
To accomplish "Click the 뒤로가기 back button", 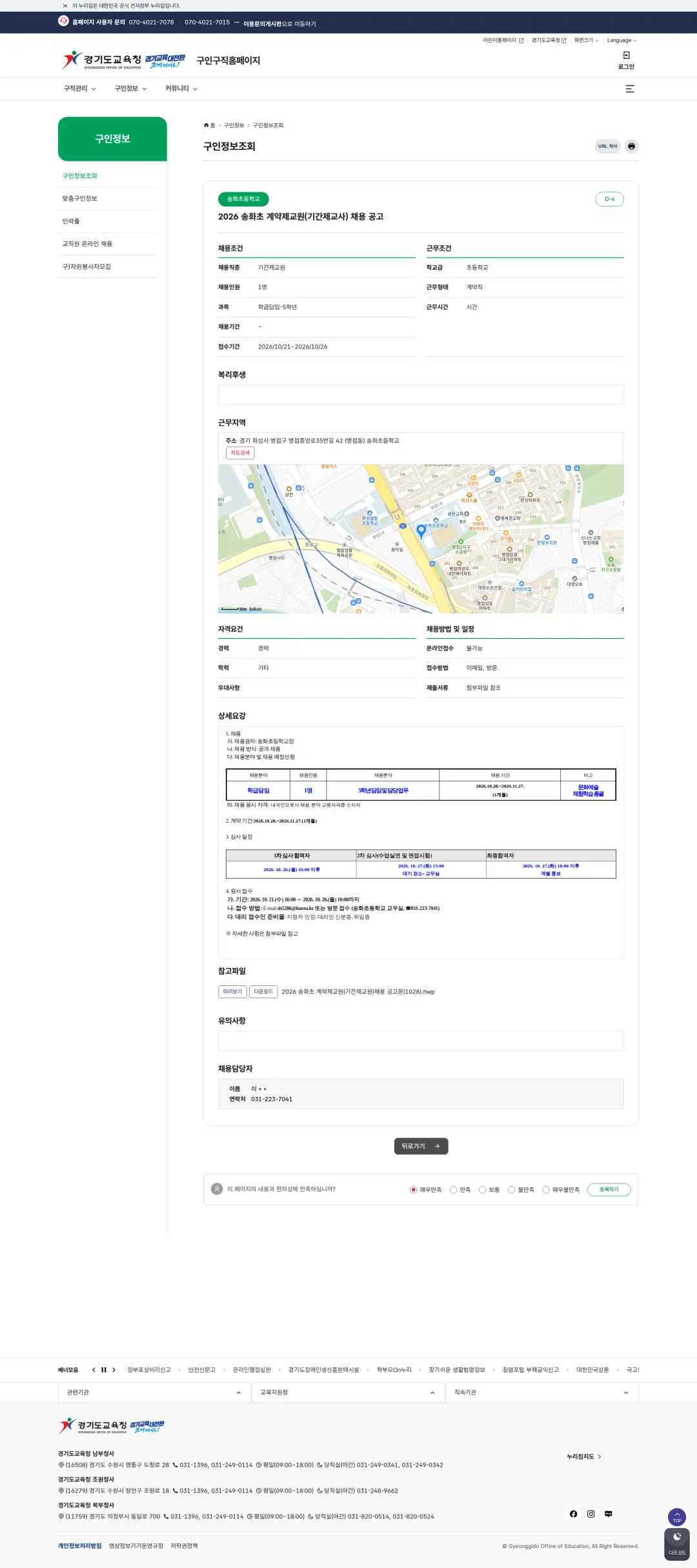I will click(421, 1147).
